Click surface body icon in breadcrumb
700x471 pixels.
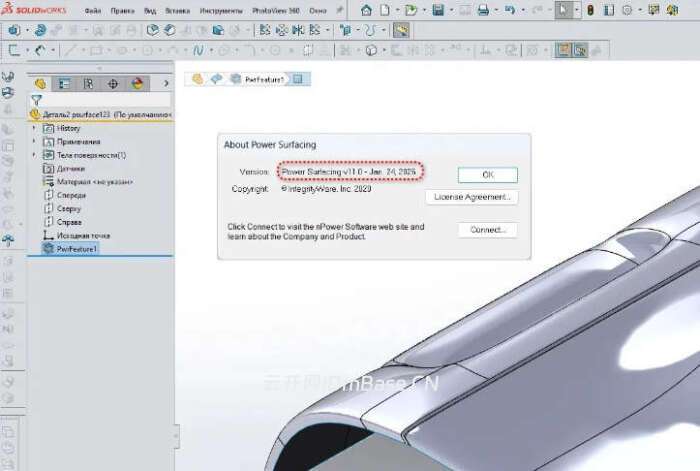pyautogui.click(x=217, y=79)
